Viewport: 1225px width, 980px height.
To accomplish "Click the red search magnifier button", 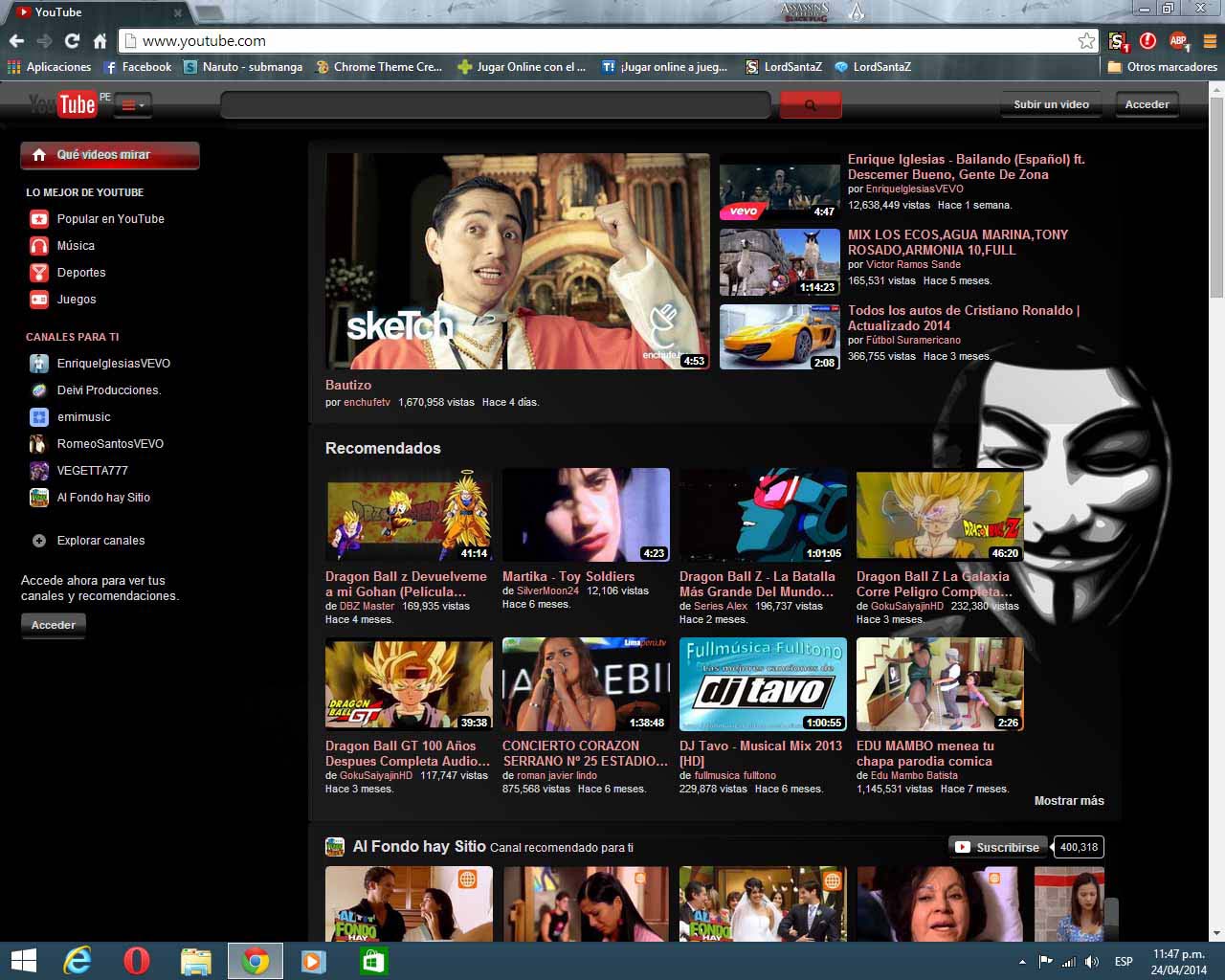I will 811,105.
